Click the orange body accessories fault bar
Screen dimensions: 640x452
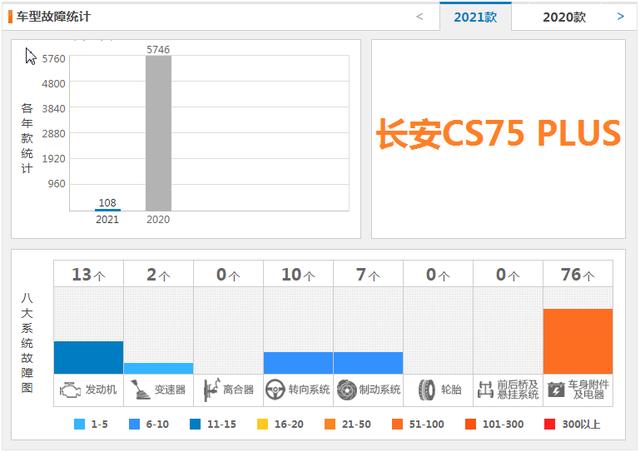pyautogui.click(x=578, y=341)
